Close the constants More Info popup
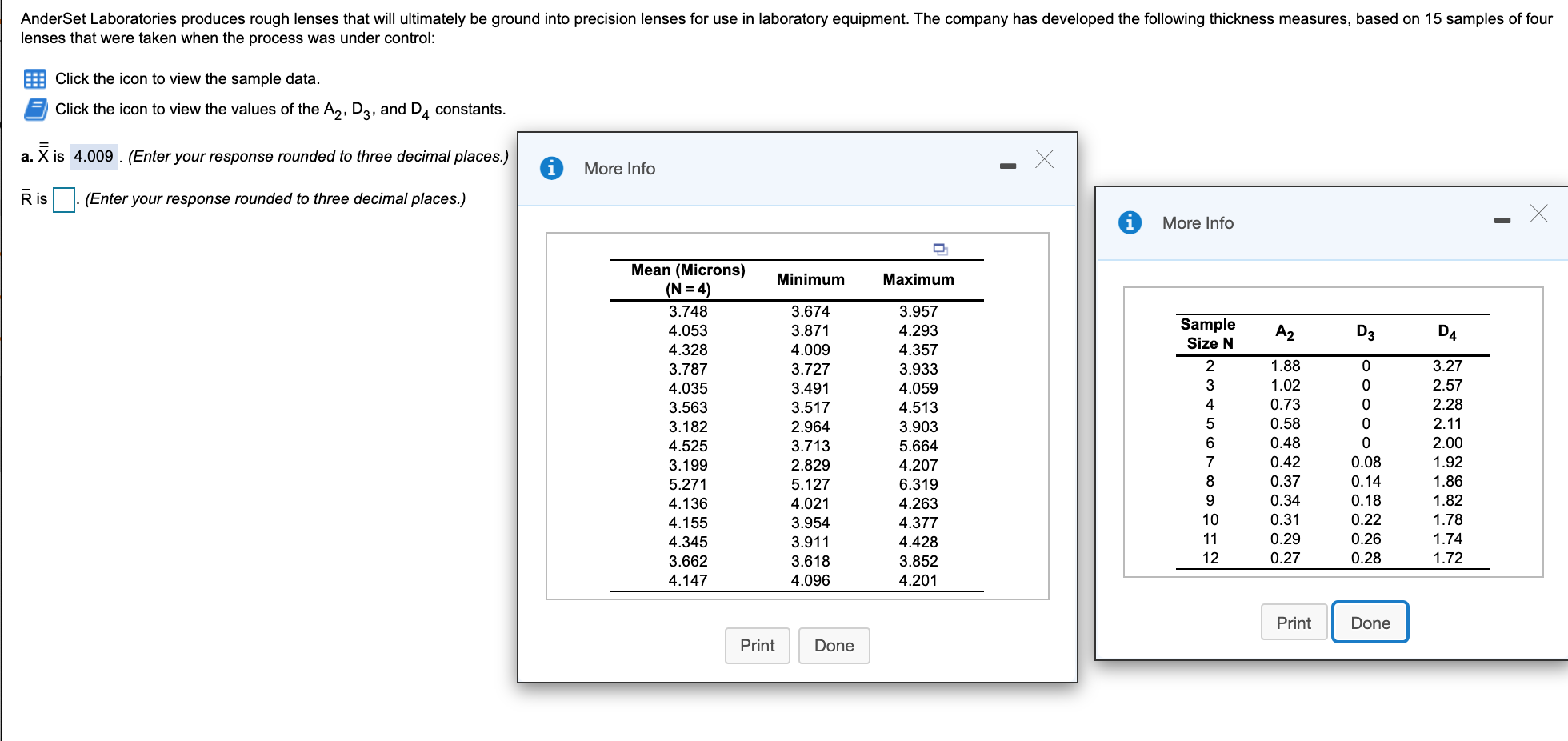 pyautogui.click(x=1539, y=214)
